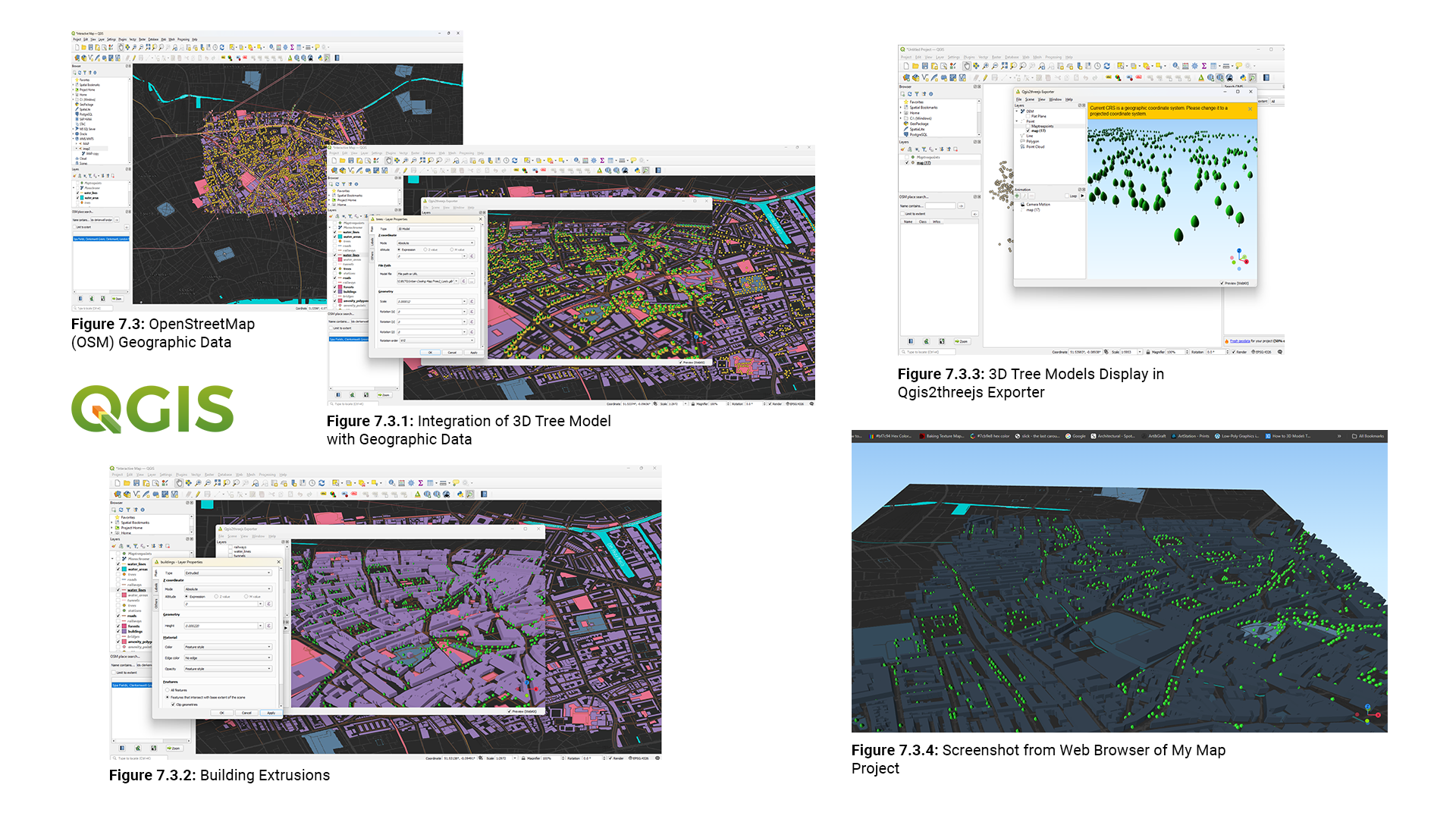Open Python Console icon in Untitled Project QGIS
This screenshot has height=819, width=1456.
[1243, 77]
